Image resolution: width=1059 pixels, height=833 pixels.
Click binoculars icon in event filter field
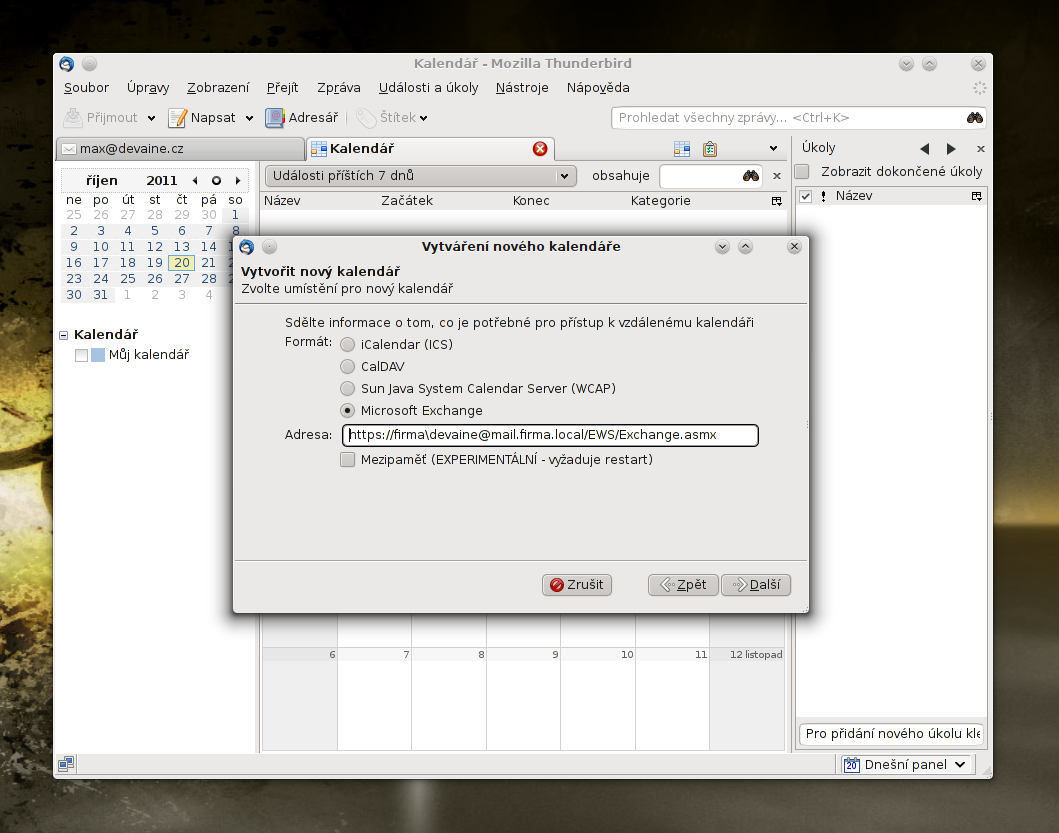(x=750, y=176)
